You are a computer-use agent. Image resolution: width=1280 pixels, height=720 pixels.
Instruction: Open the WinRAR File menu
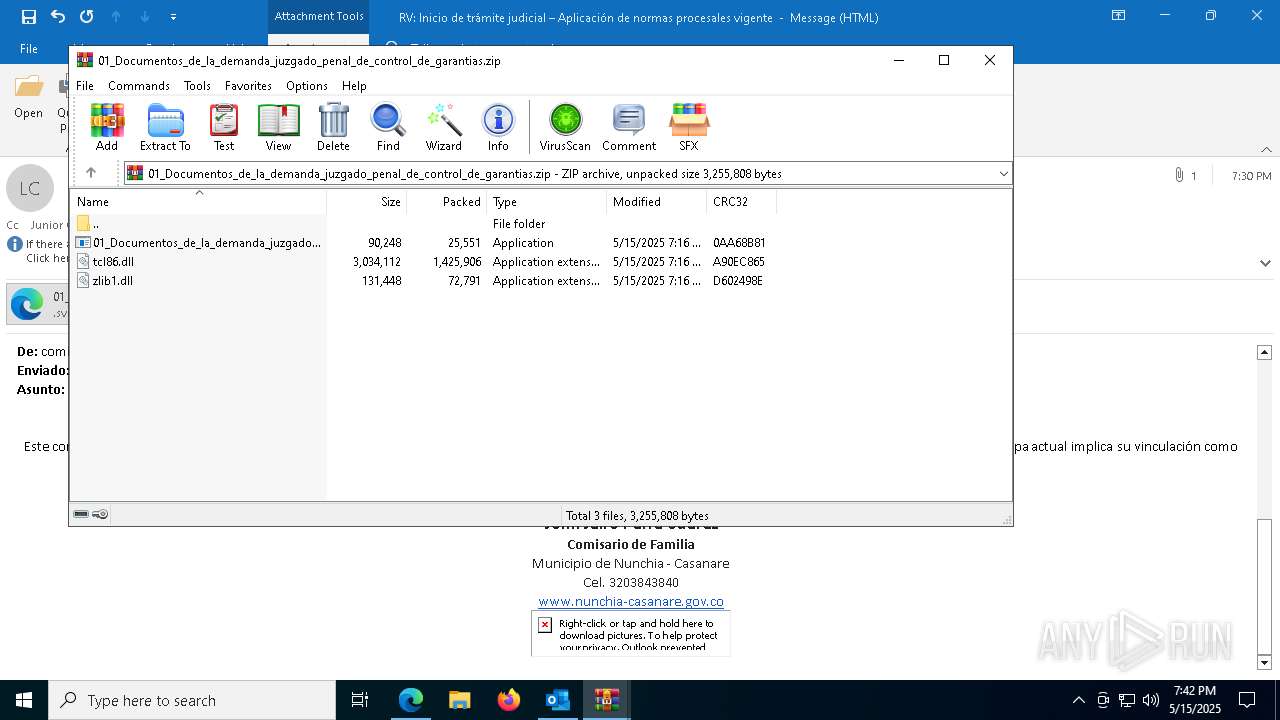pos(85,86)
